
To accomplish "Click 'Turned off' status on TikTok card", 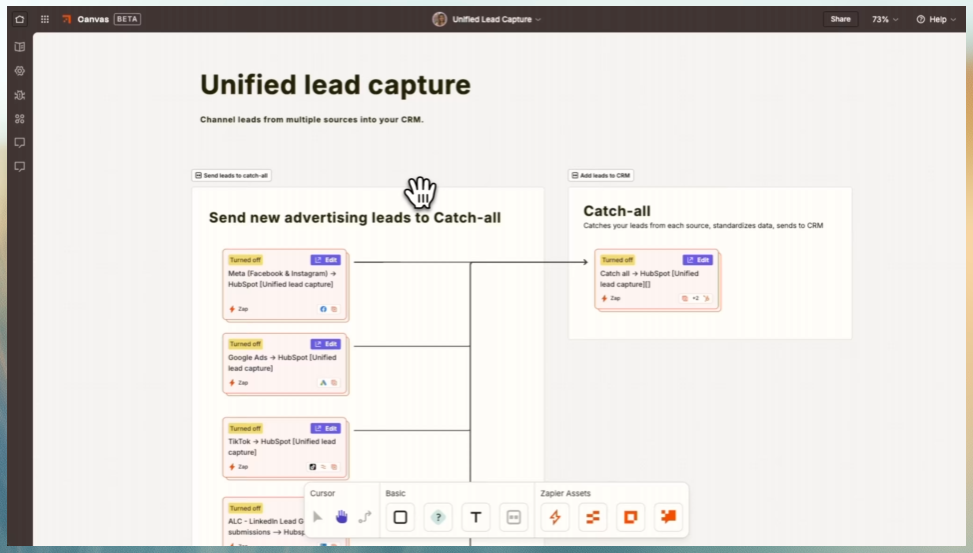I will pos(245,428).
